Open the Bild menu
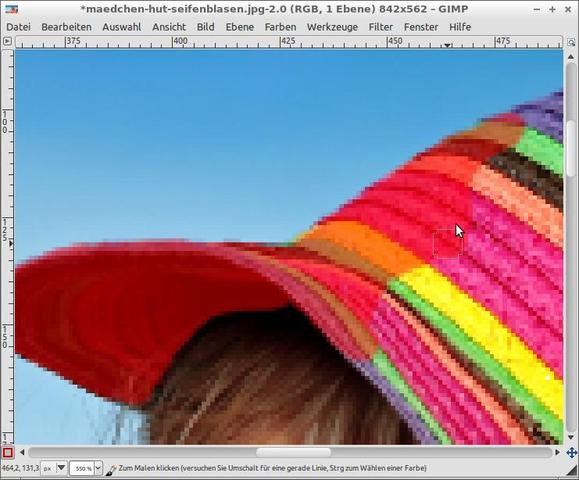Viewport: 579px width, 480px height. coord(205,27)
